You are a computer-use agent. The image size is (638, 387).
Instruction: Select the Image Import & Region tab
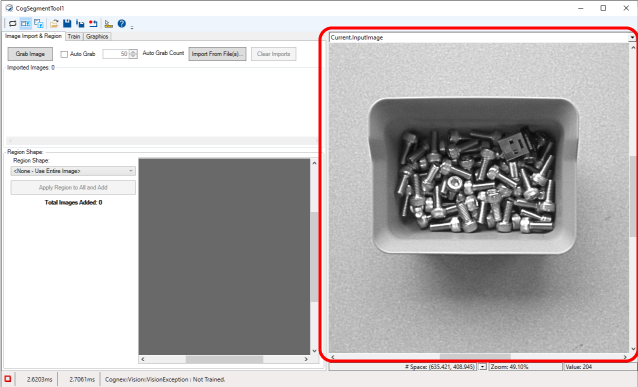coord(33,36)
